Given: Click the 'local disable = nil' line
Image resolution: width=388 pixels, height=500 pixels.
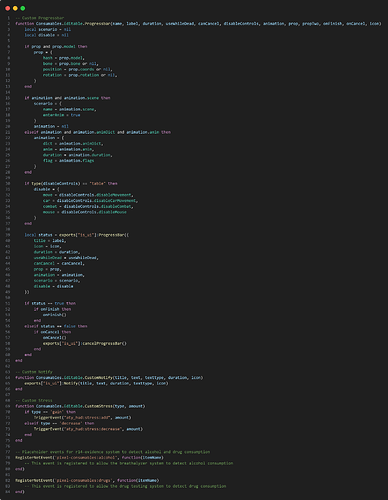Looking at the screenshot, I should pos(47,35).
